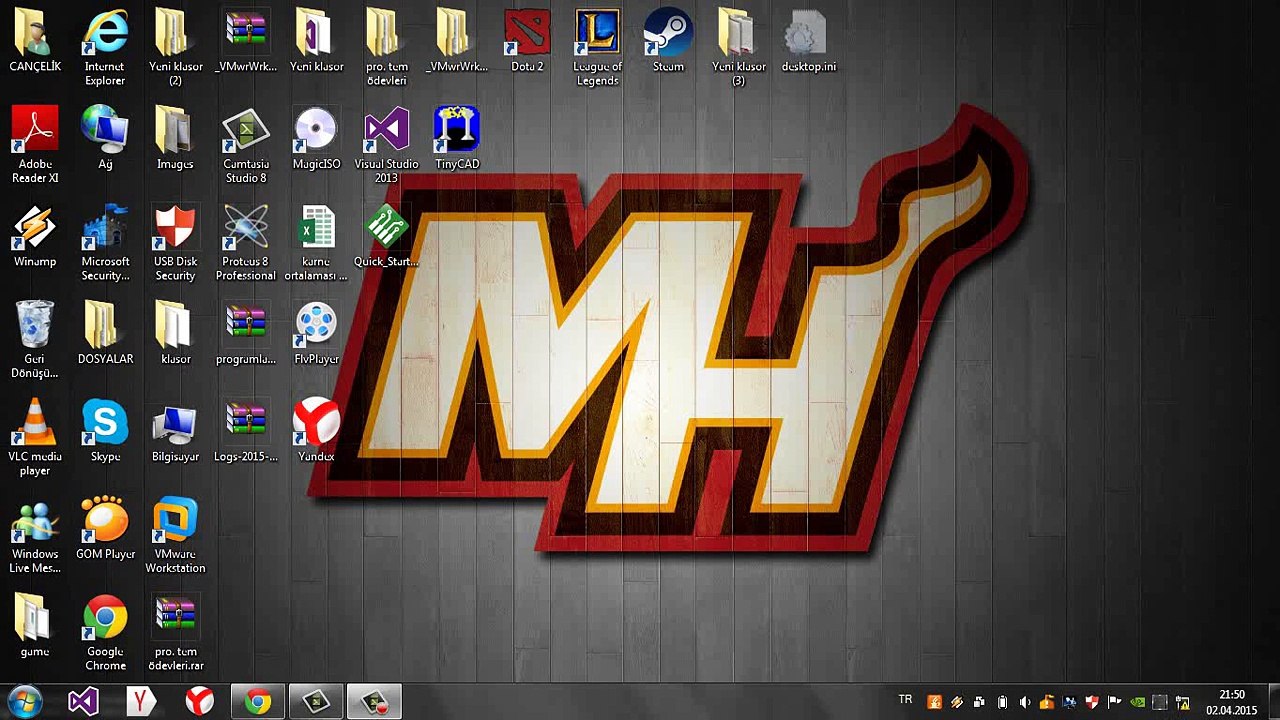Launch Camtasia Studio 8 desktop shortcut
Image resolution: width=1280 pixels, height=720 pixels.
click(x=245, y=145)
